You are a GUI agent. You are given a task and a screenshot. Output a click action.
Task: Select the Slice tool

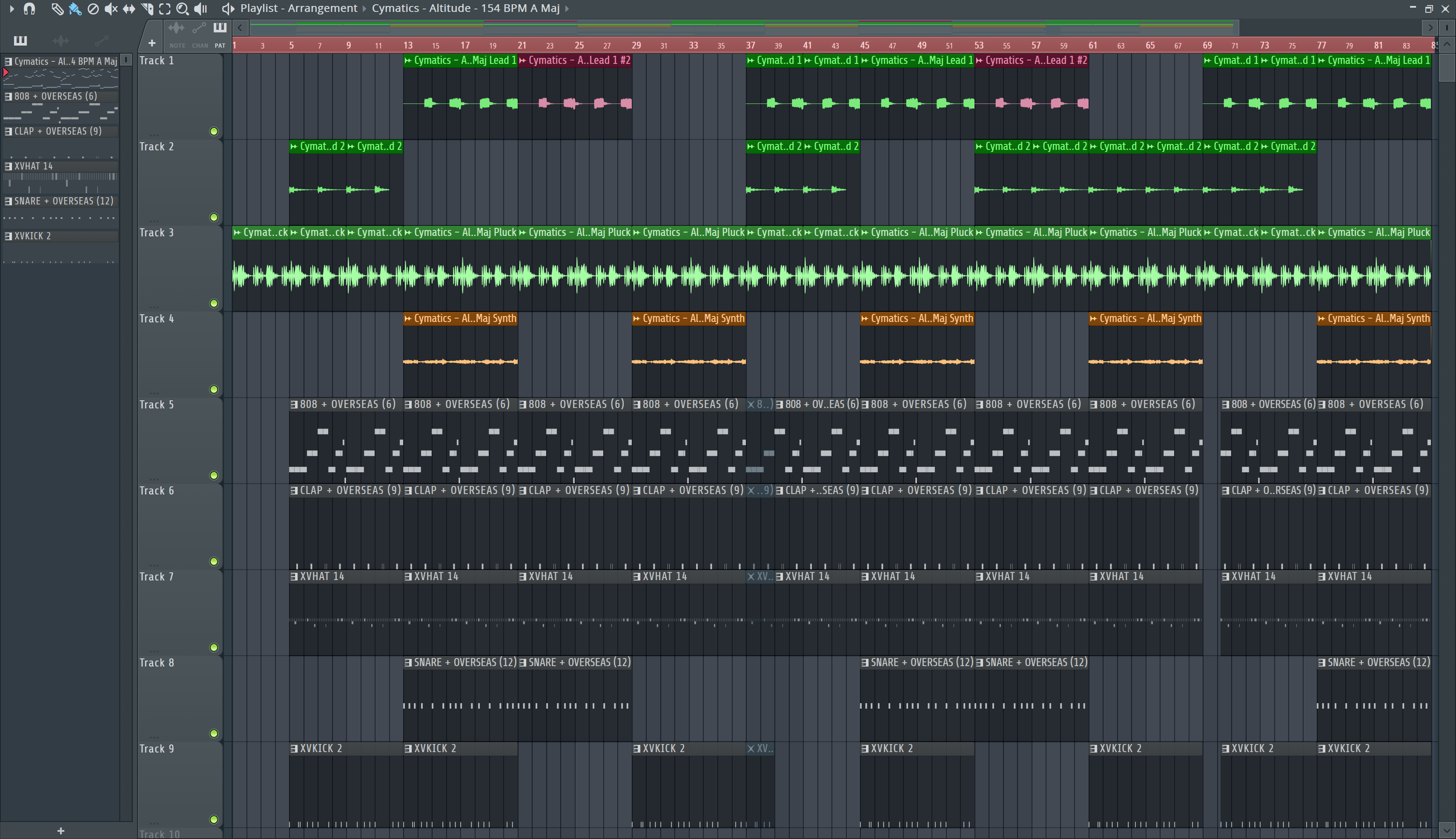[x=147, y=9]
